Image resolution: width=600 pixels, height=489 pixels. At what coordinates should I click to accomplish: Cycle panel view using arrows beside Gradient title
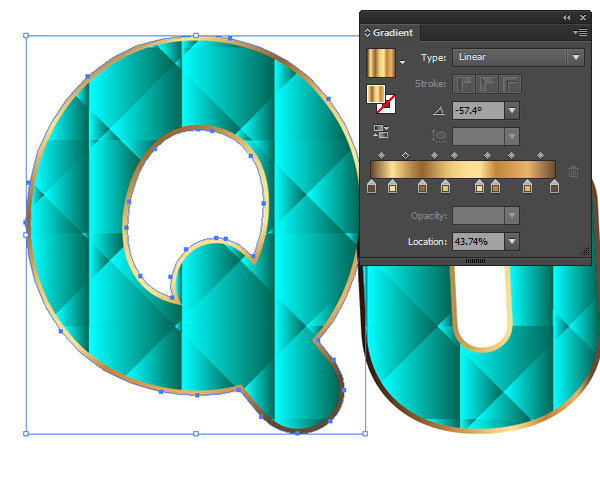(367, 33)
